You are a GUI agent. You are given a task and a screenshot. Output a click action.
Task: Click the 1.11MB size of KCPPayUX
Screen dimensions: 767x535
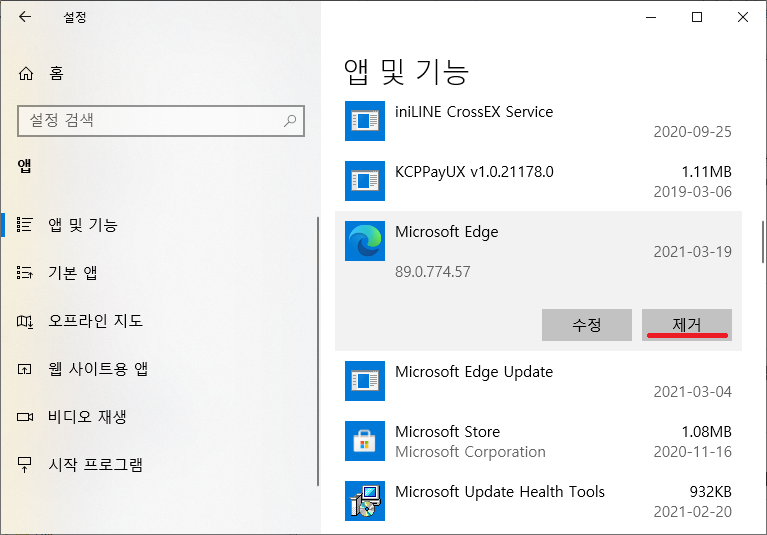tap(706, 172)
